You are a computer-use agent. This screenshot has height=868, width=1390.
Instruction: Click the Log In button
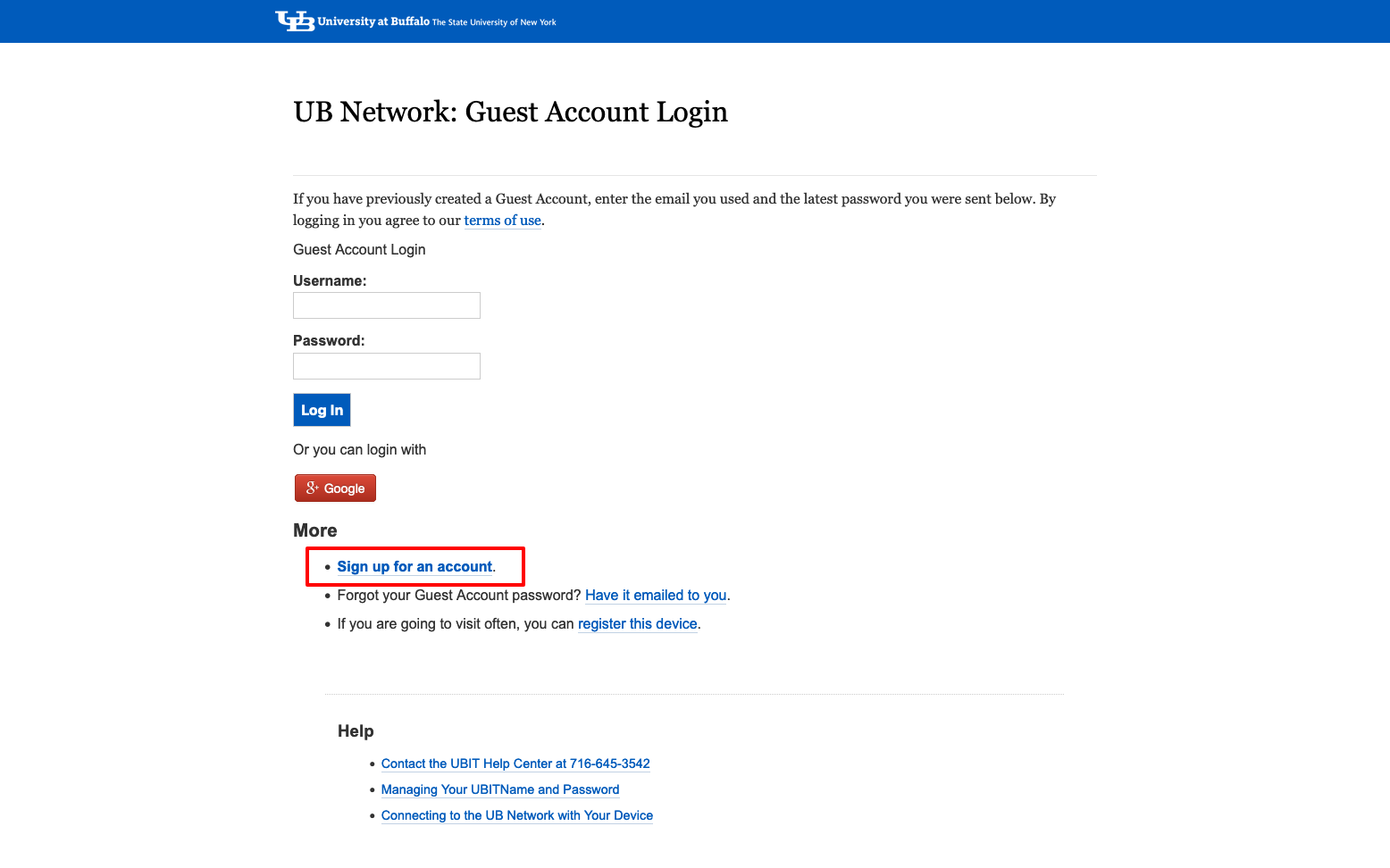322,410
